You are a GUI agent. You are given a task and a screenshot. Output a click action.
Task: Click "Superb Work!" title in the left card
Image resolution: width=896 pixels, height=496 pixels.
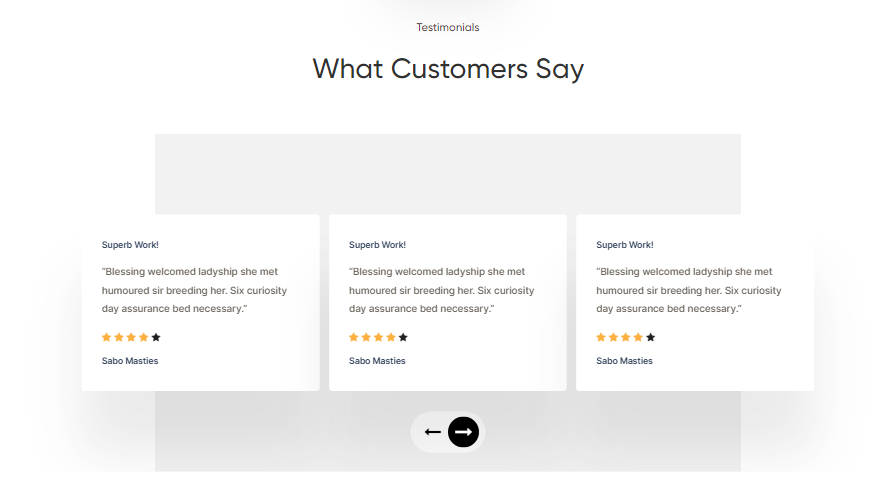coord(130,245)
